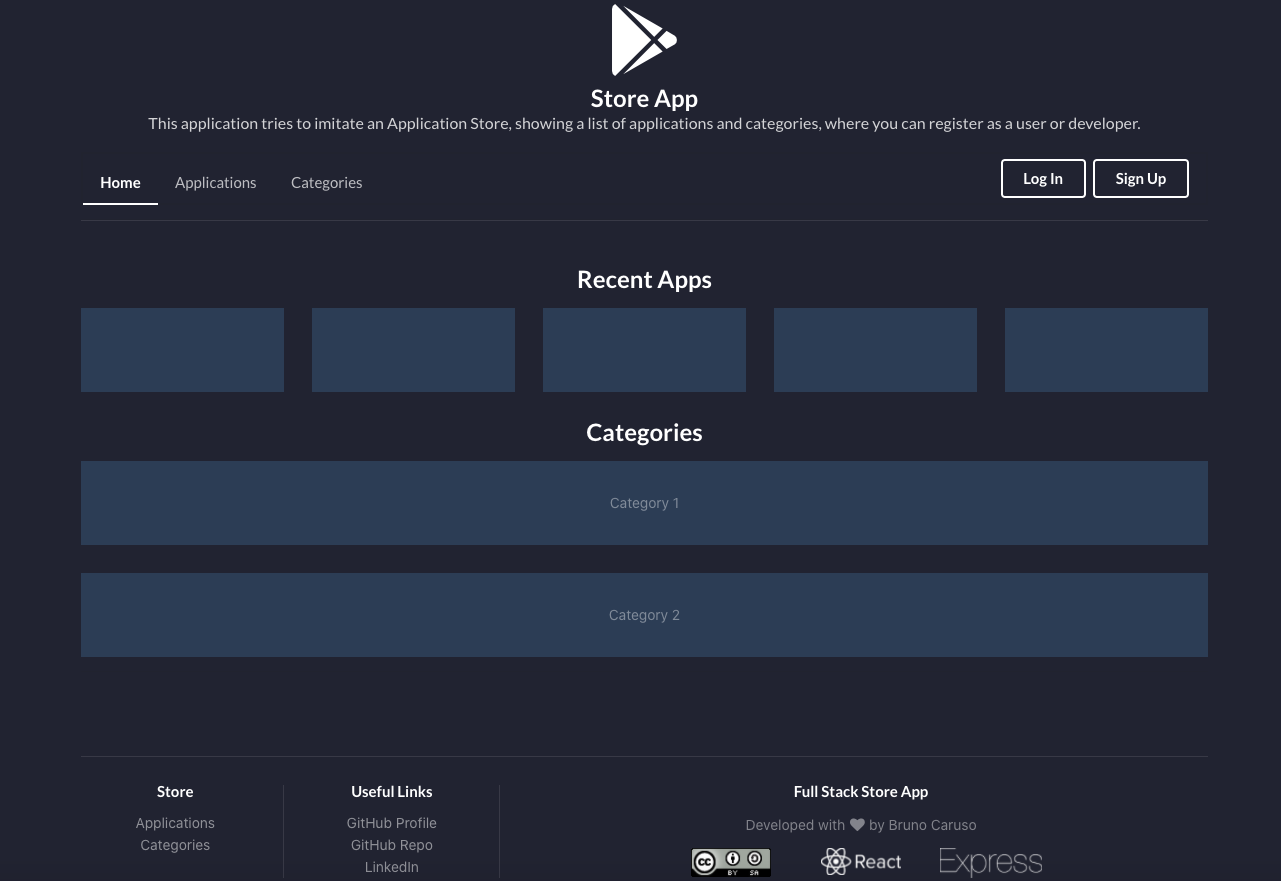Click the Store footer heading
The image size is (1281, 881).
point(175,791)
